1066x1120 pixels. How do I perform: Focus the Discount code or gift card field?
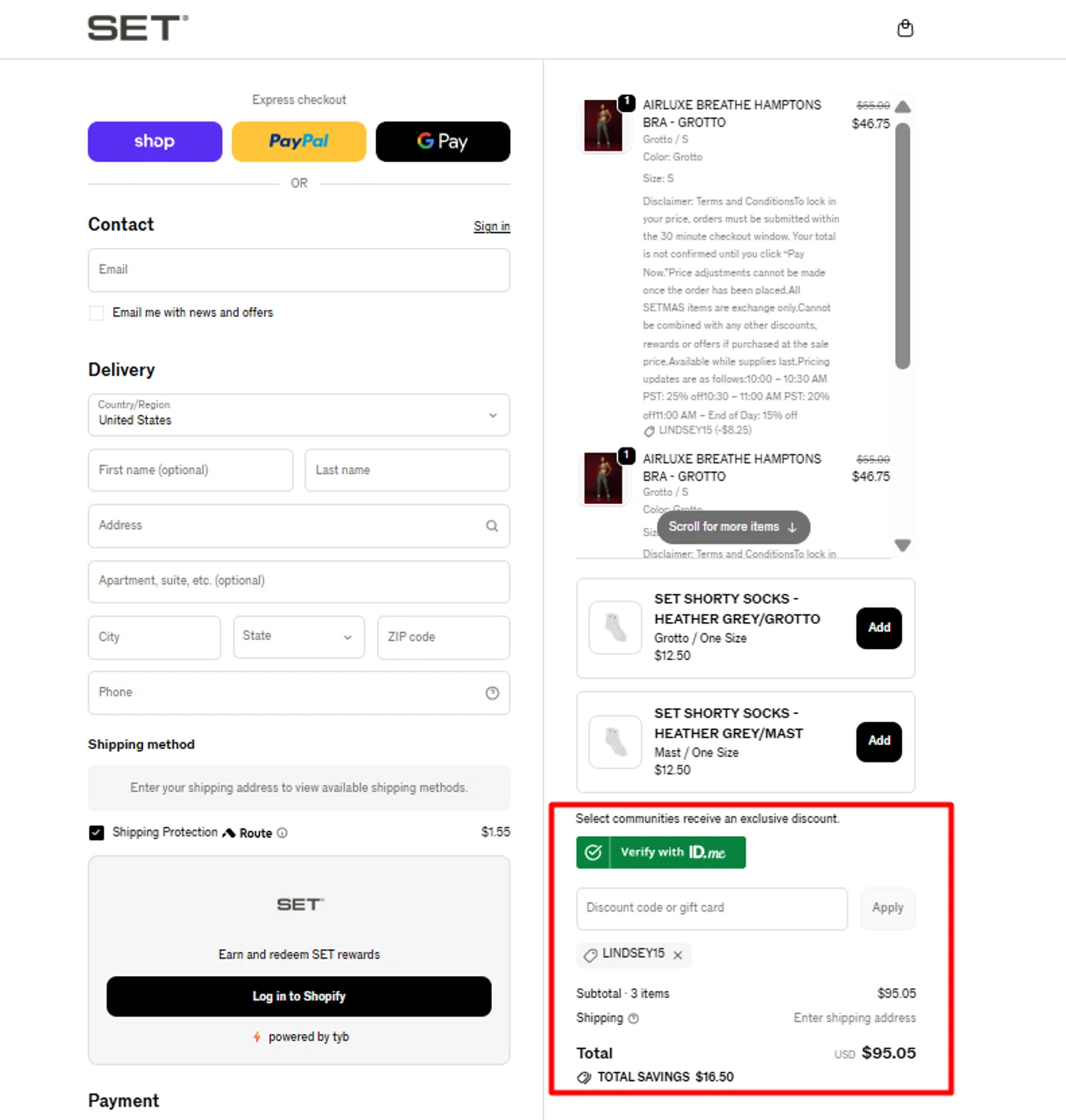click(x=711, y=909)
